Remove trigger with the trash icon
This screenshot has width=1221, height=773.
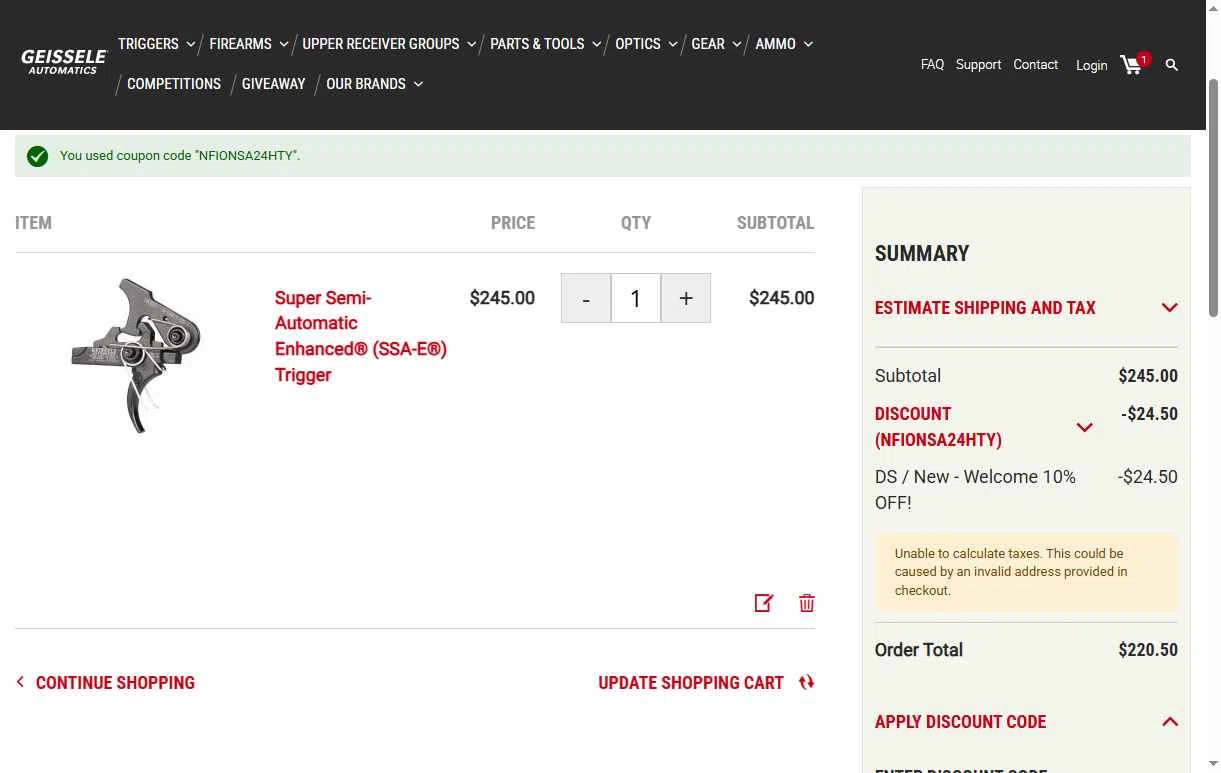(807, 603)
